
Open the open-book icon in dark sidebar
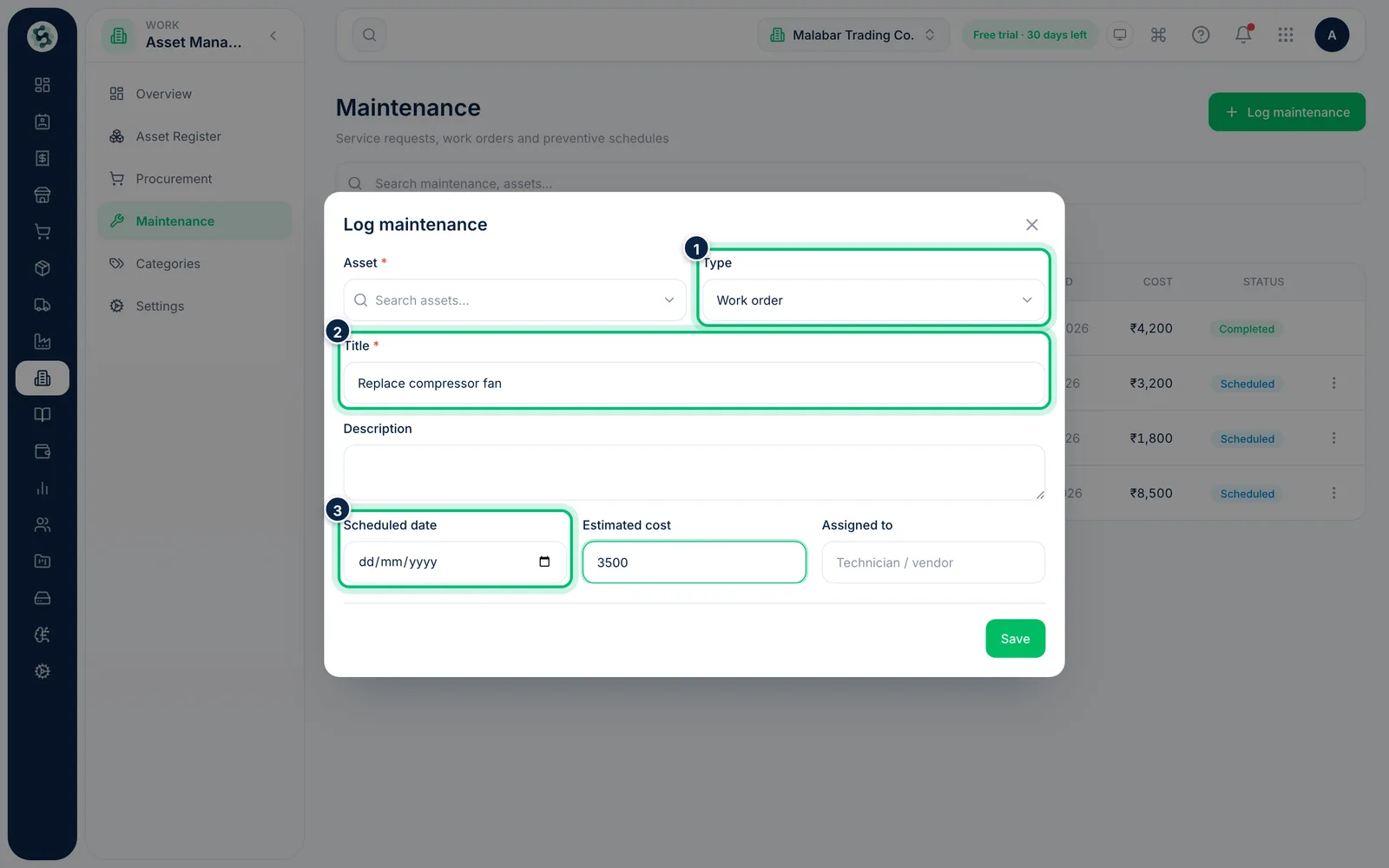pyautogui.click(x=42, y=415)
